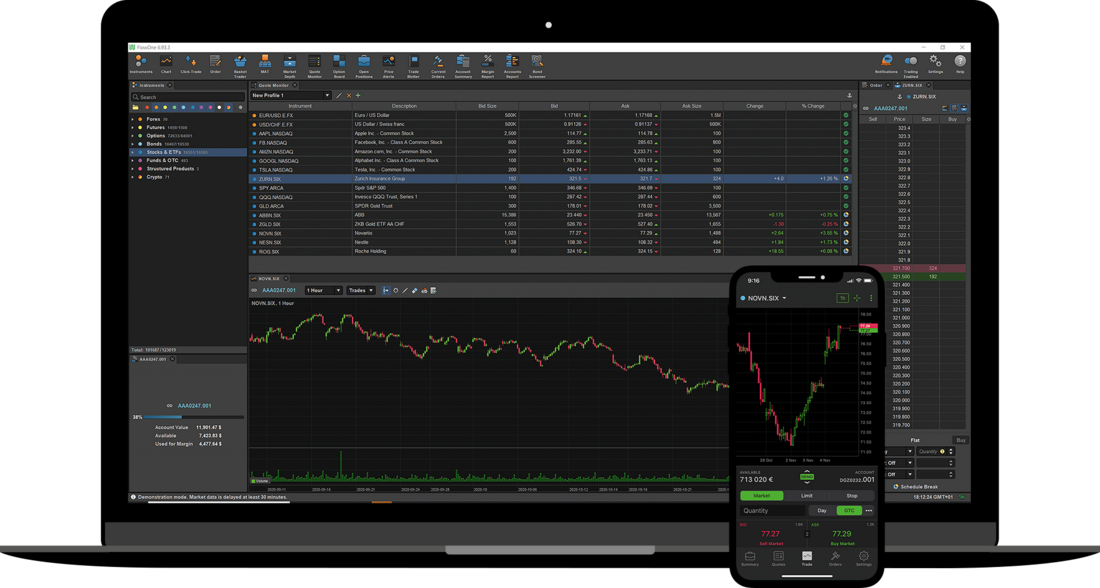Open the Trade Blotter tool
This screenshot has height=588, width=1100.
coord(413,66)
